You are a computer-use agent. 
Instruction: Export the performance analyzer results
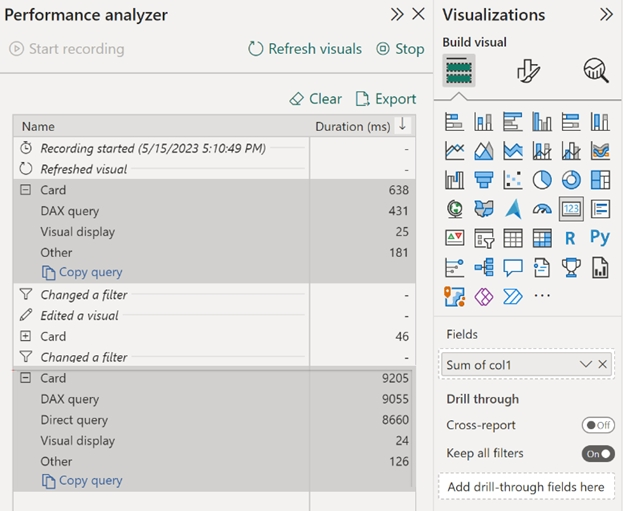coord(386,99)
